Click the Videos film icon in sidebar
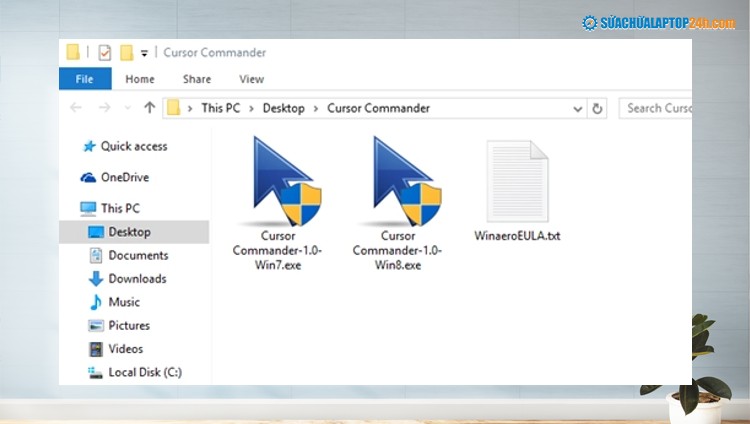750x424 pixels. click(96, 349)
